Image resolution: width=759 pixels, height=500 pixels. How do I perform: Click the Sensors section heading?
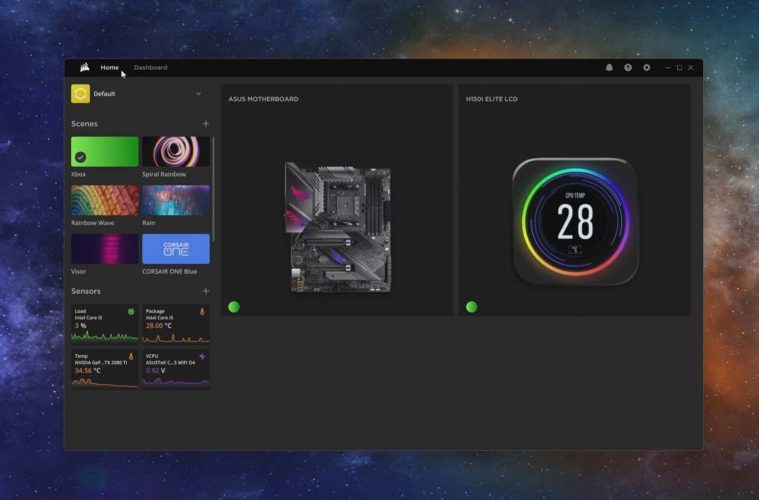pos(86,291)
